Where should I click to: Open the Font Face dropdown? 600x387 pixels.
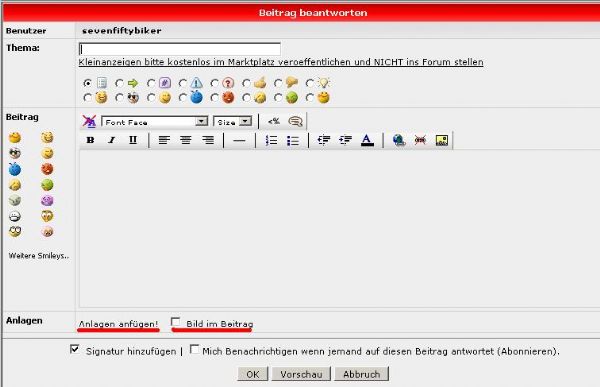tap(155, 122)
